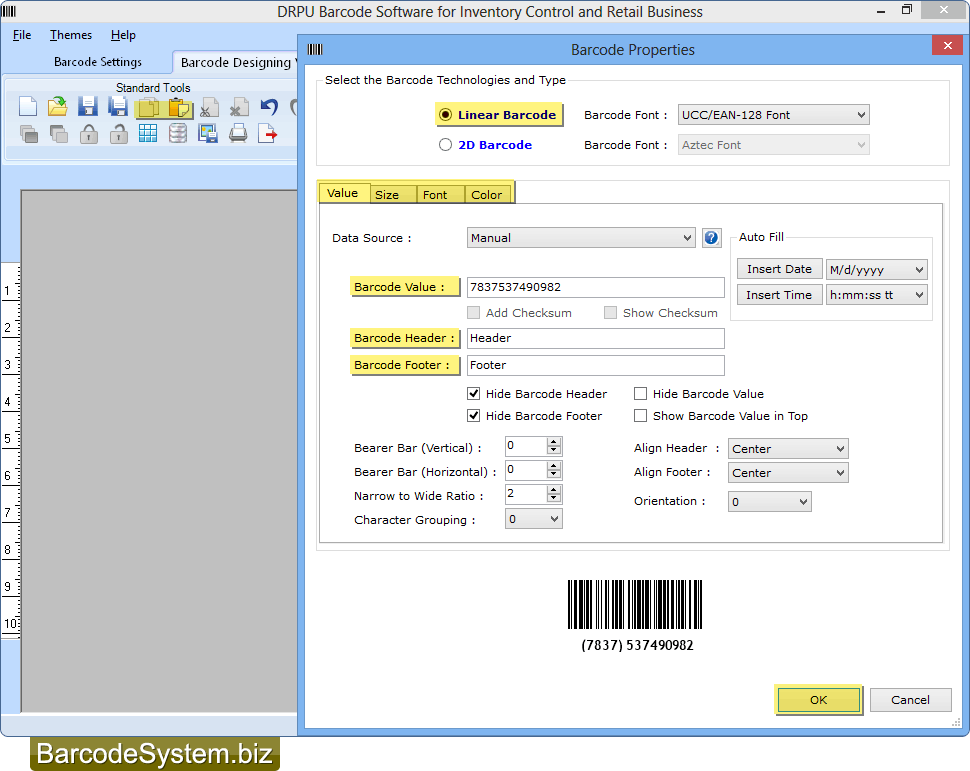Open the UCC/EAN-128 Font dropdown
This screenshot has width=970, height=771.
coord(773,114)
